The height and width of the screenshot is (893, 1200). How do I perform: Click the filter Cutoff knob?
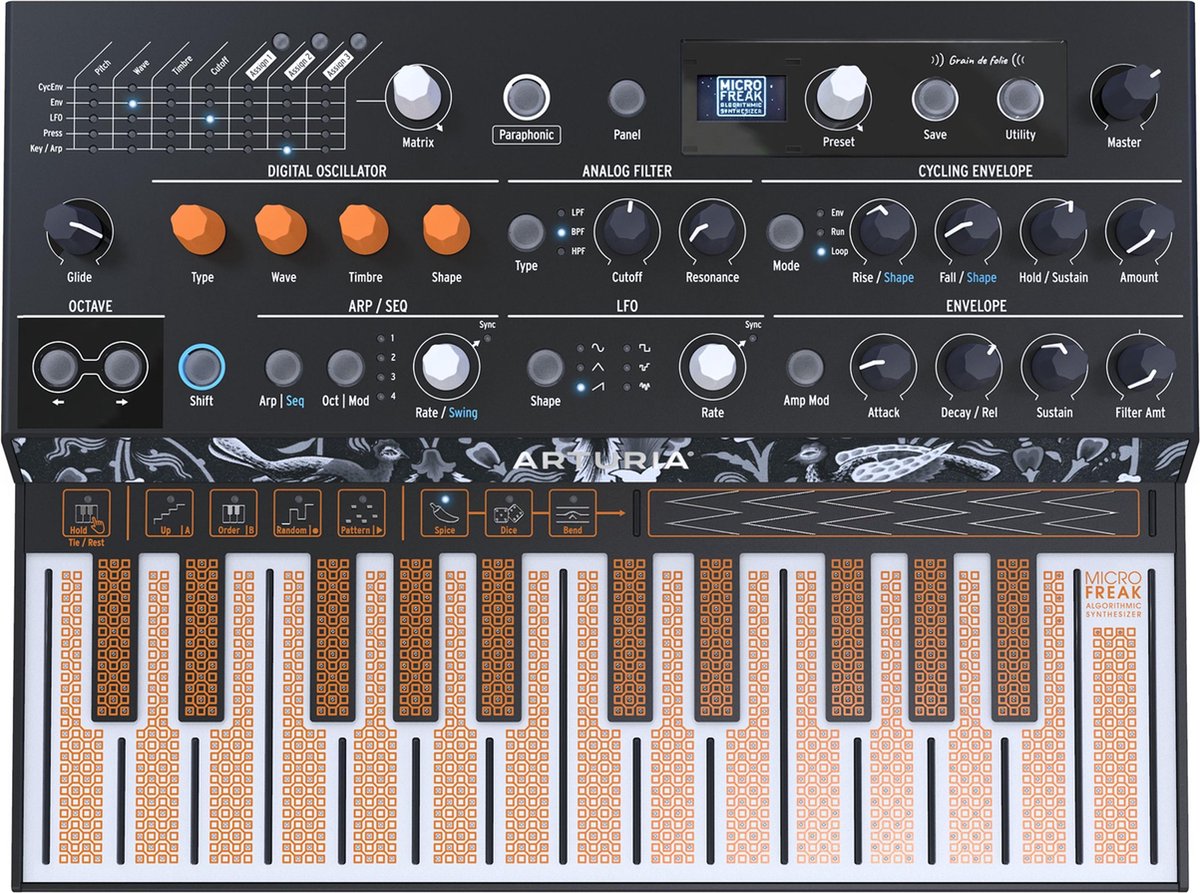click(626, 231)
